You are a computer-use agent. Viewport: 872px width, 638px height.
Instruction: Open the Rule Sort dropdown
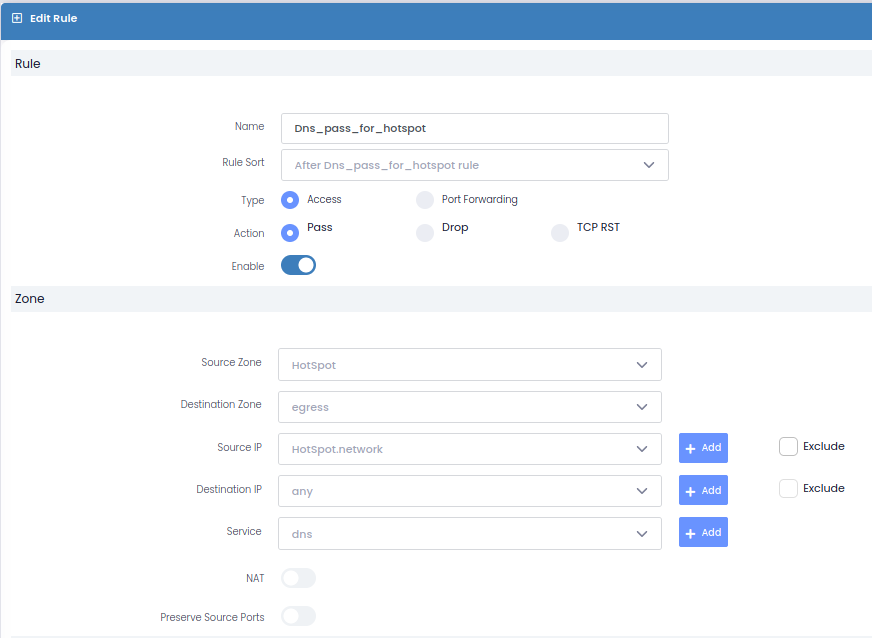point(474,165)
